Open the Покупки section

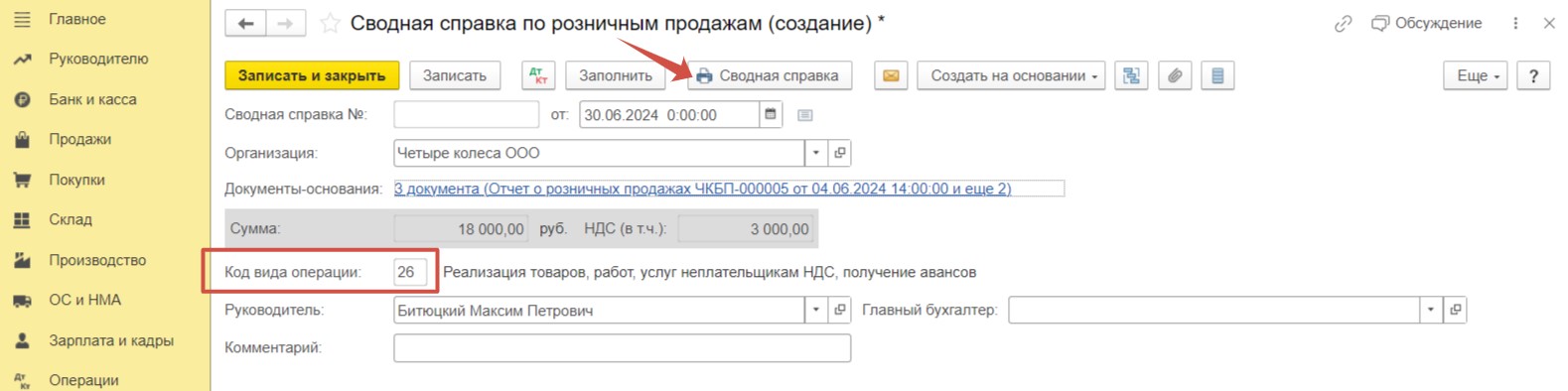click(x=76, y=180)
